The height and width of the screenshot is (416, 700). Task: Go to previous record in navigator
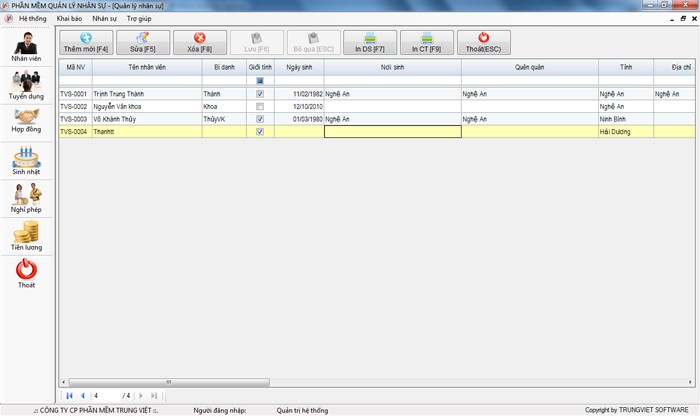pyautogui.click(x=82, y=396)
